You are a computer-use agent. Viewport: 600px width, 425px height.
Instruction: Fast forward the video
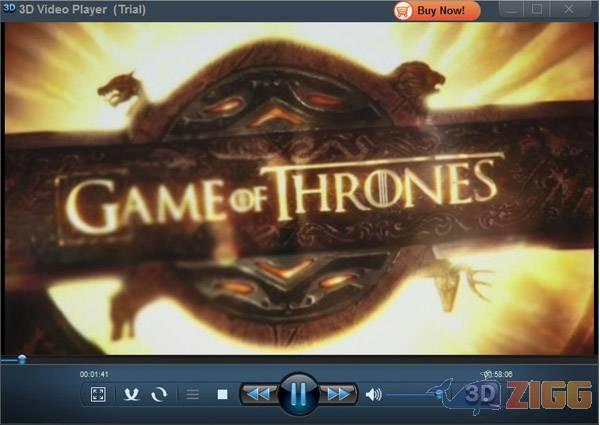[x=339, y=394]
